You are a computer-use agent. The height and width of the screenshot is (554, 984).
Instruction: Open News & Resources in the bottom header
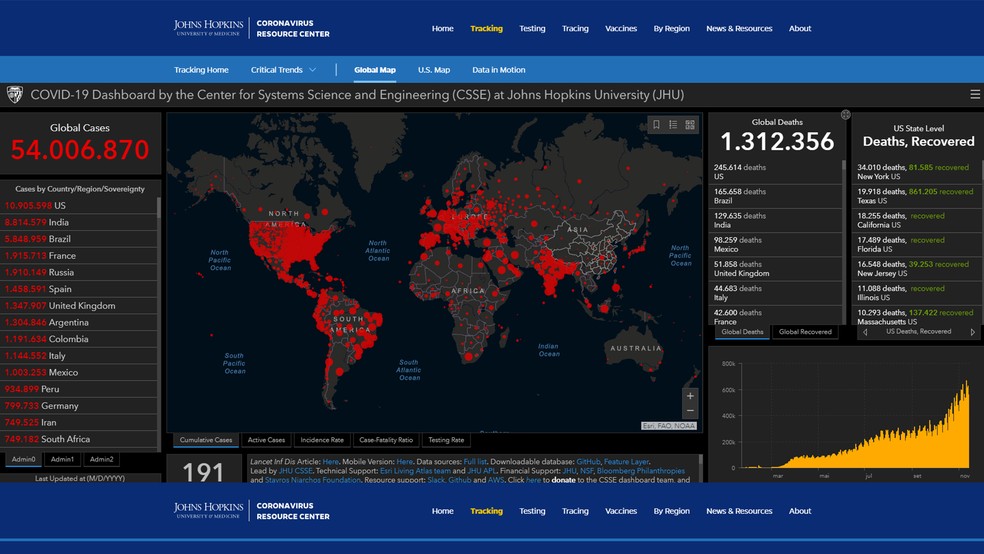point(739,511)
